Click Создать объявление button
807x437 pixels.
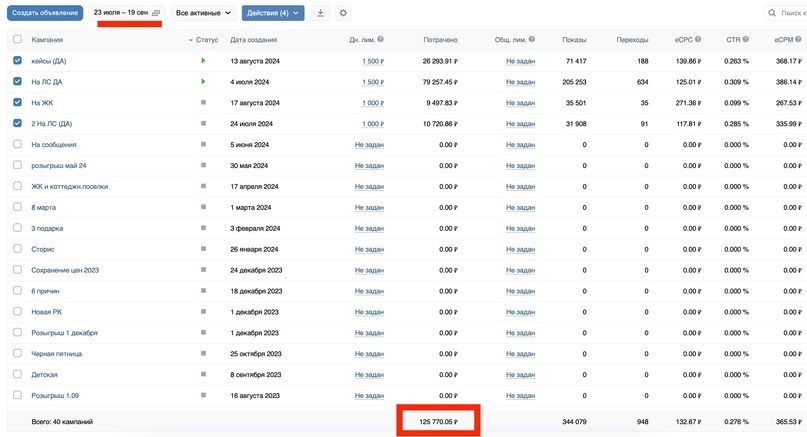tap(45, 13)
